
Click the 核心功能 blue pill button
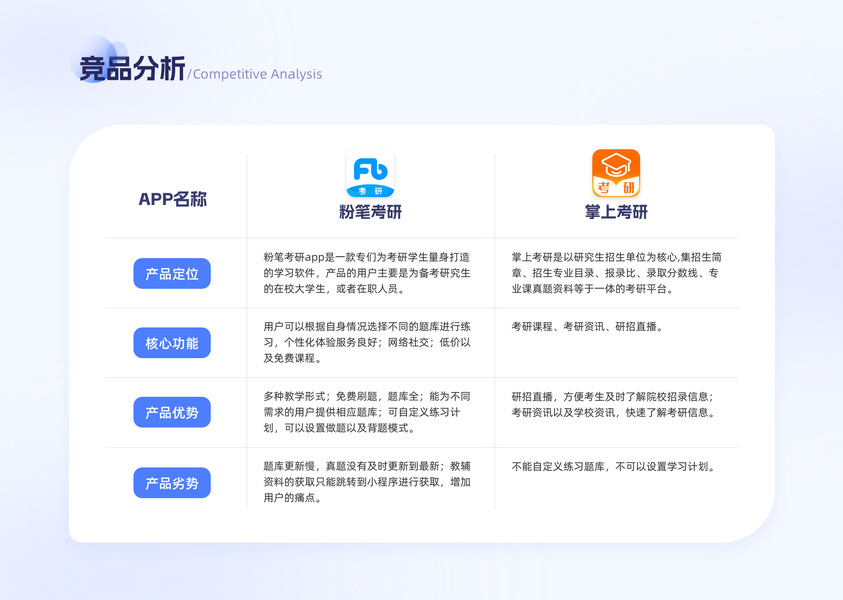(172, 343)
